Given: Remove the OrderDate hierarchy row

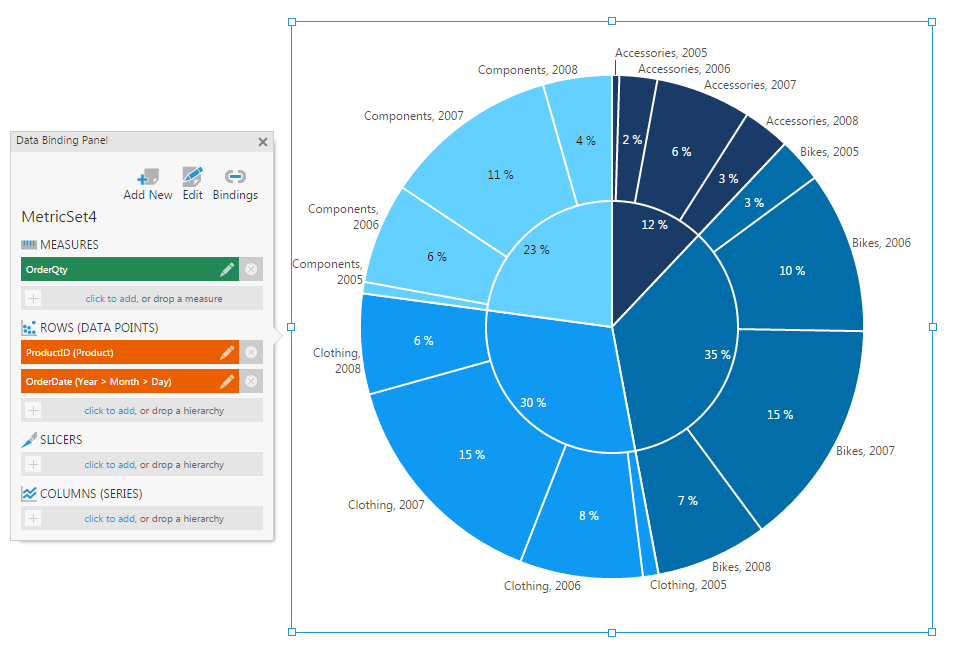Looking at the screenshot, I should tap(251, 381).
